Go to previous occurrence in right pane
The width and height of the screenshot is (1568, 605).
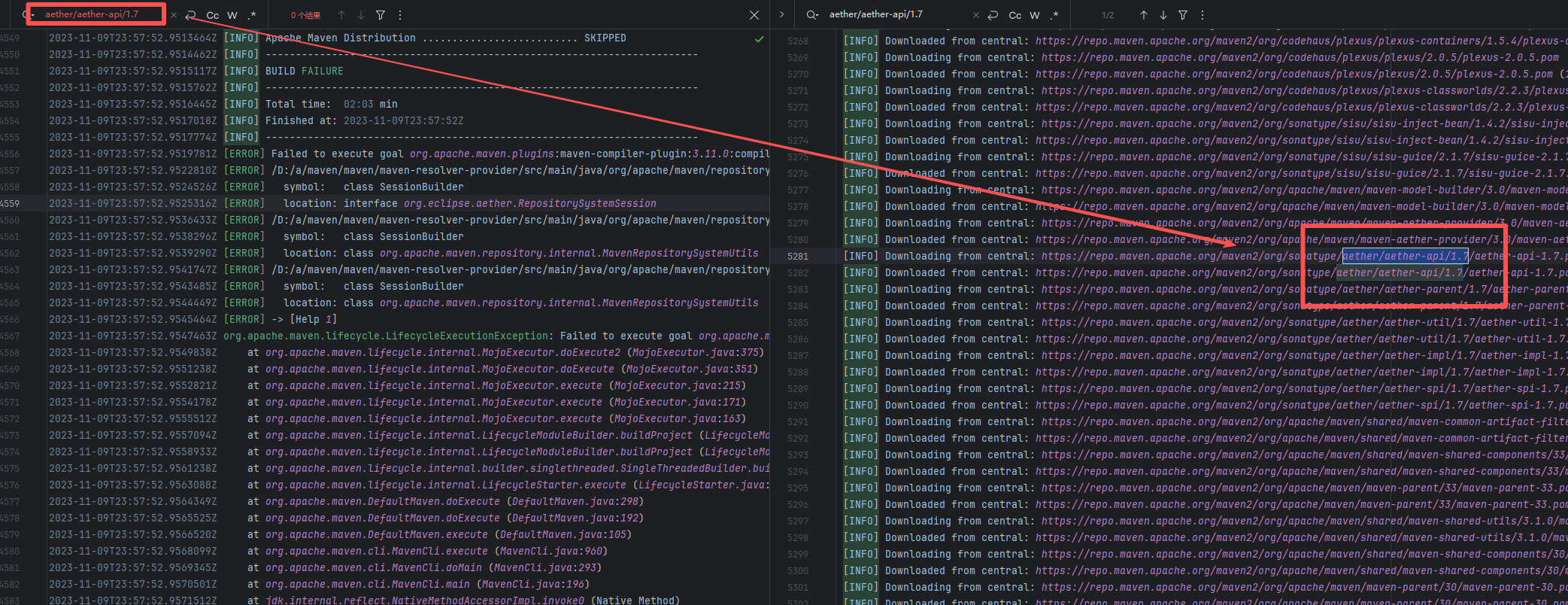pyautogui.click(x=1144, y=15)
